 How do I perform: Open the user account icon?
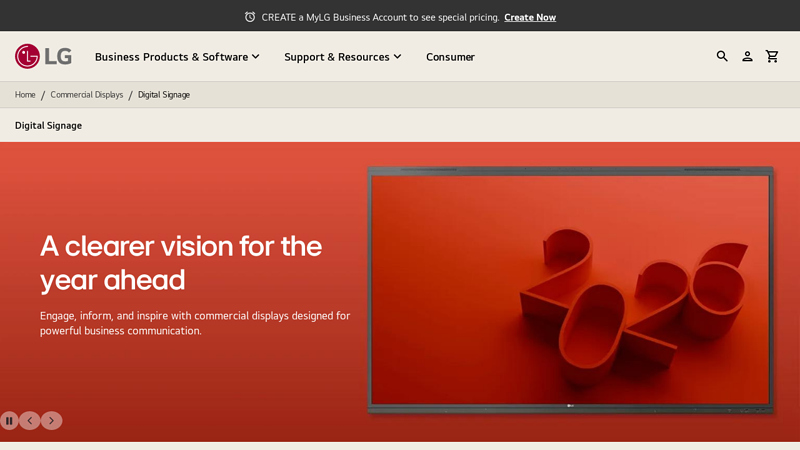pyautogui.click(x=747, y=57)
